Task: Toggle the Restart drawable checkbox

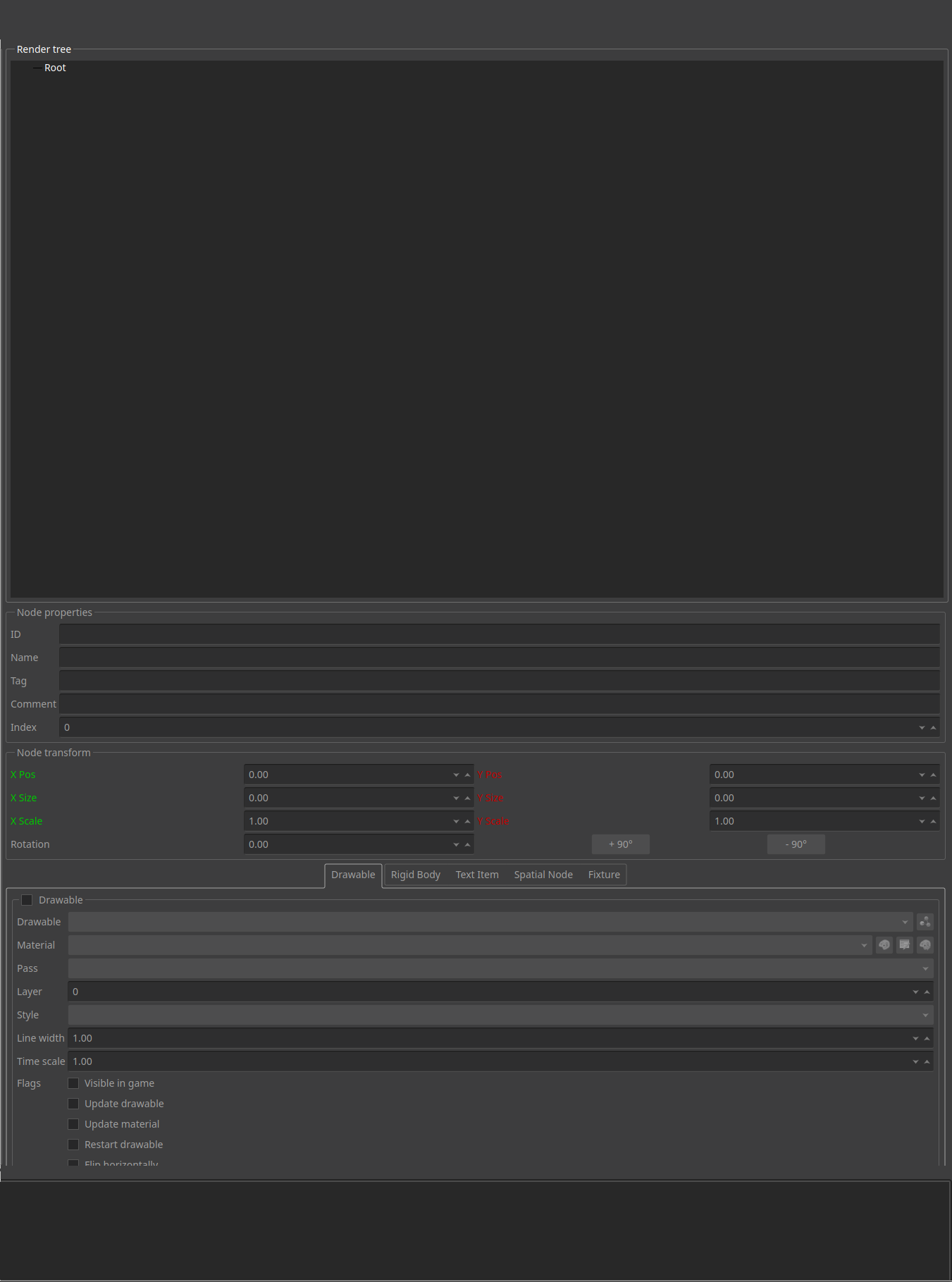Action: pos(73,1145)
